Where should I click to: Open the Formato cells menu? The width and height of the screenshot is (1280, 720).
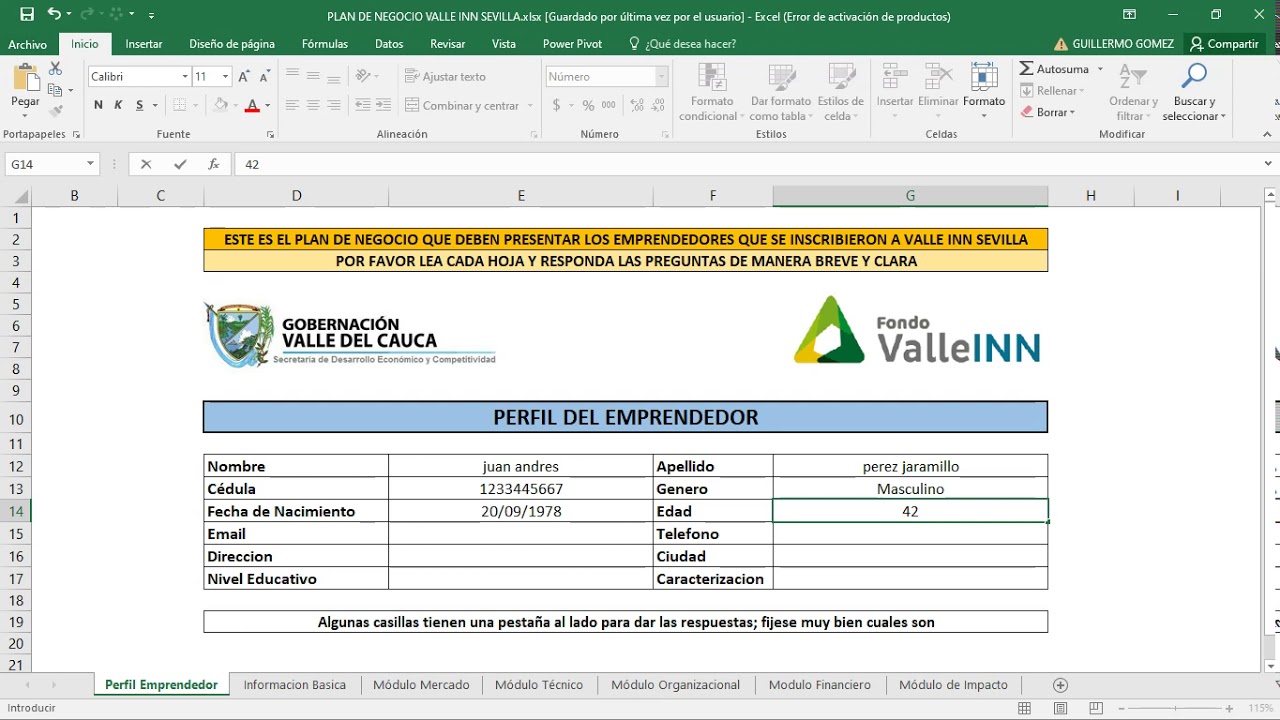[x=984, y=92]
